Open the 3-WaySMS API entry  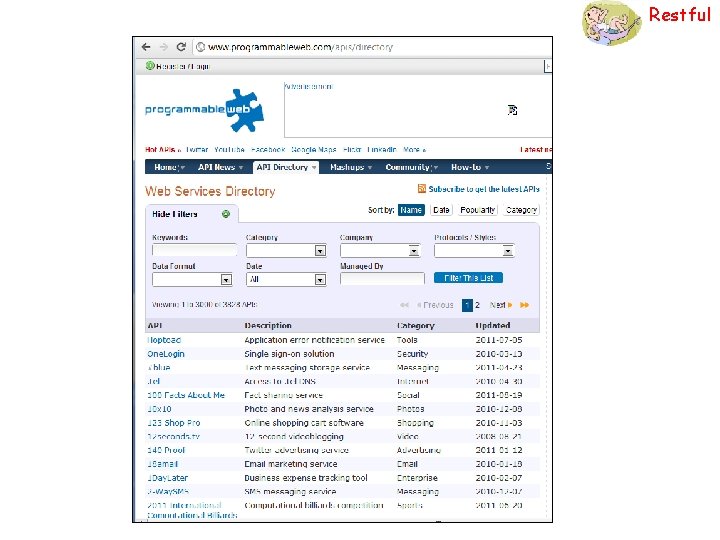[168, 492]
